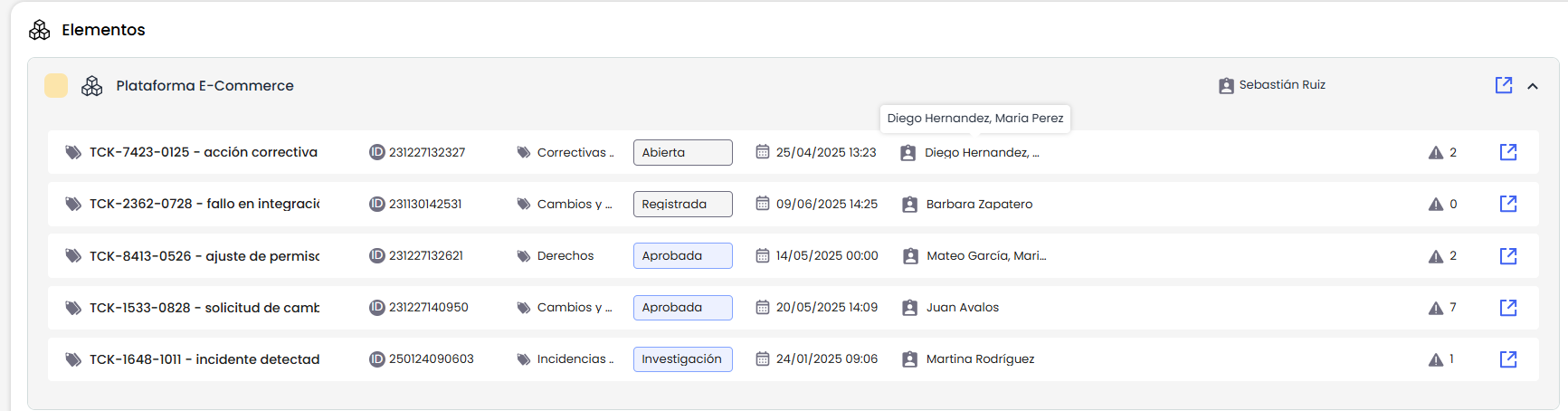Click the calendar icon for 09/06/2025
Image resolution: width=1568 pixels, height=411 pixels.
763,204
